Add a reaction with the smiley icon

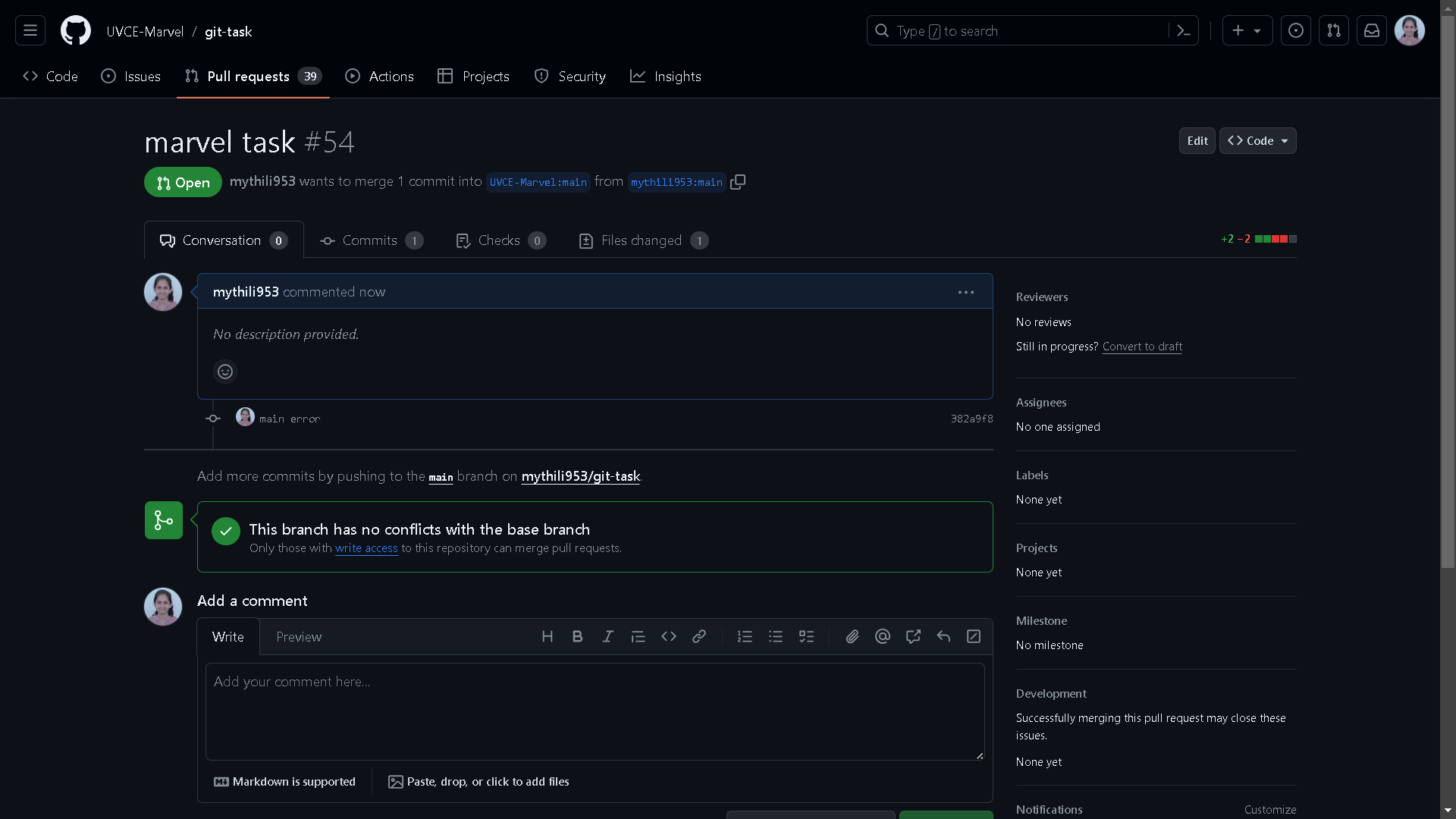point(225,372)
